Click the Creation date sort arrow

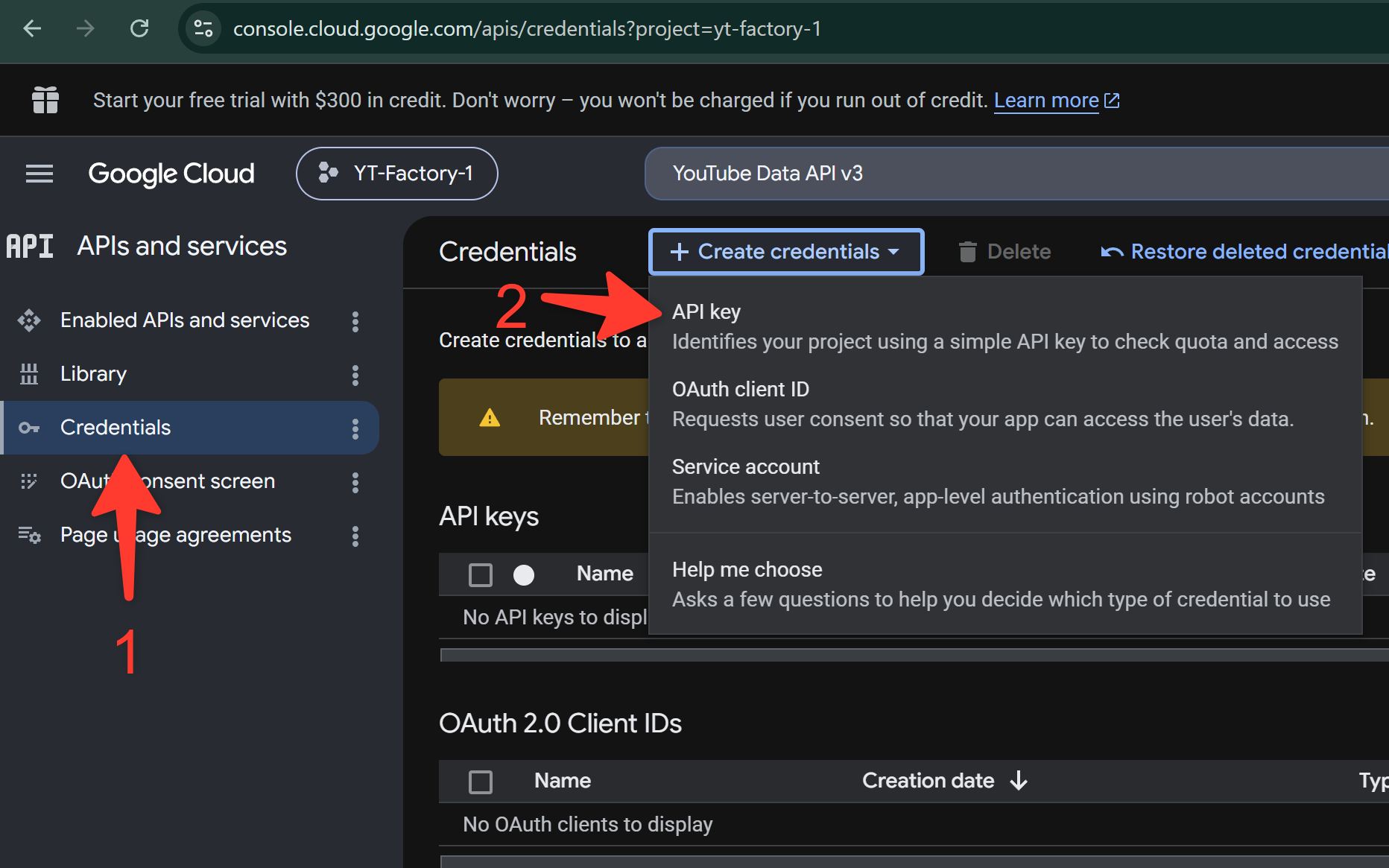[1019, 781]
